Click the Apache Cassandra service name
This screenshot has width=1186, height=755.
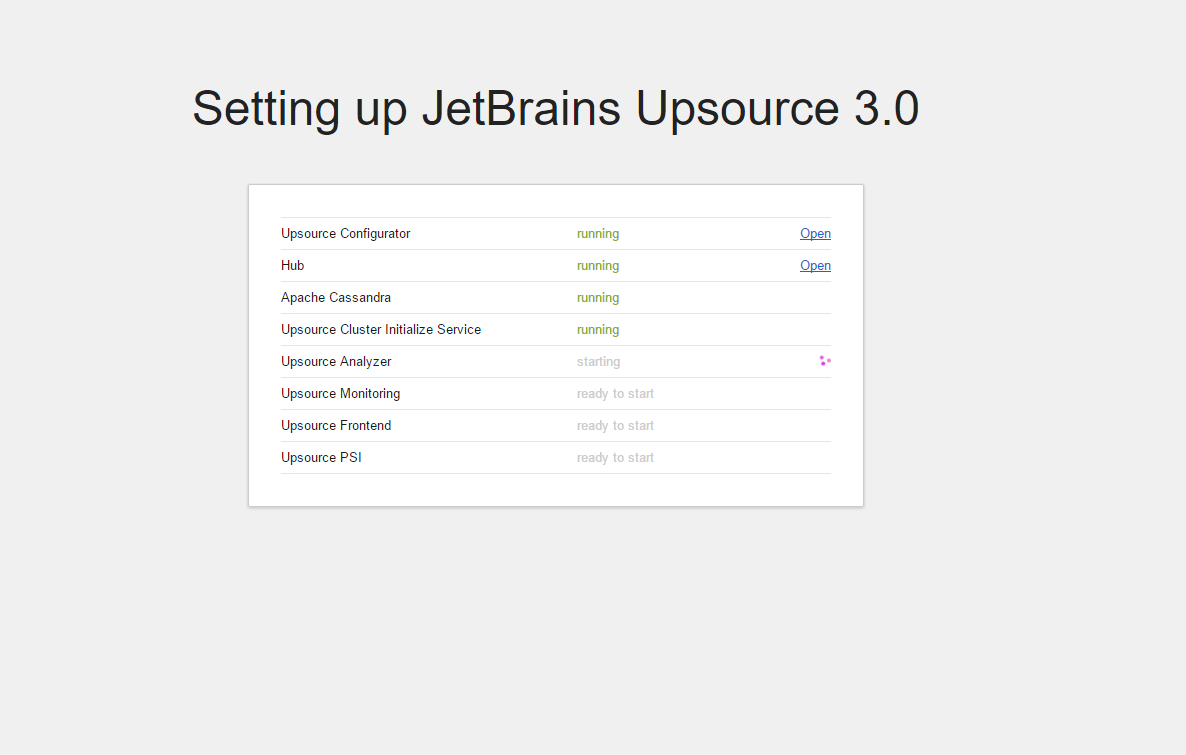pos(336,297)
